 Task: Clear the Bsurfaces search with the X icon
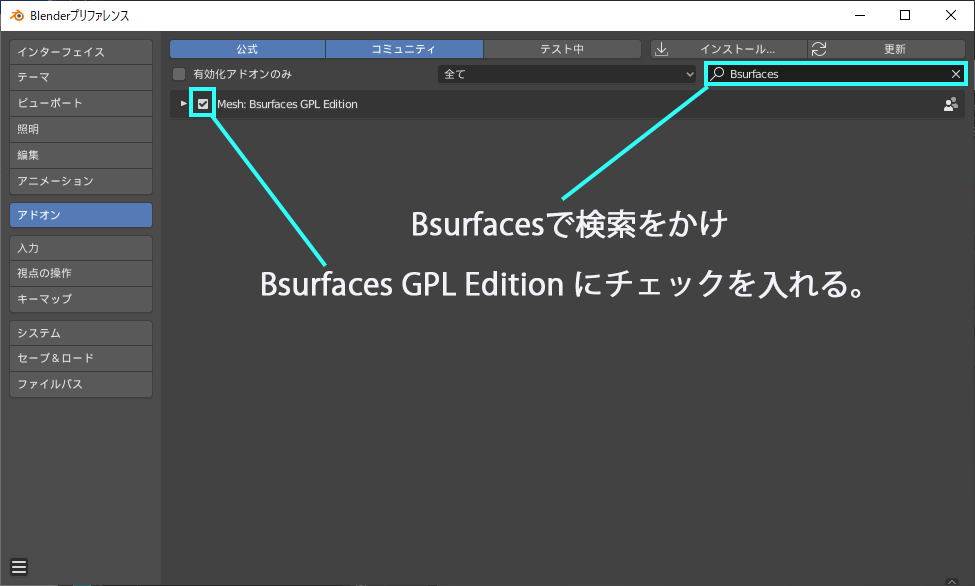(x=957, y=73)
